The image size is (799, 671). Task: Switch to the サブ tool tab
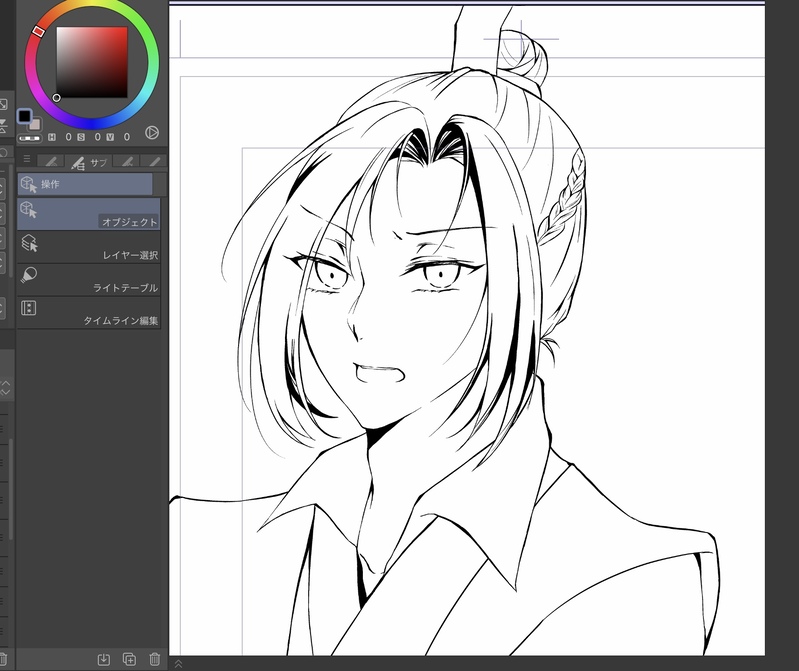pos(89,162)
